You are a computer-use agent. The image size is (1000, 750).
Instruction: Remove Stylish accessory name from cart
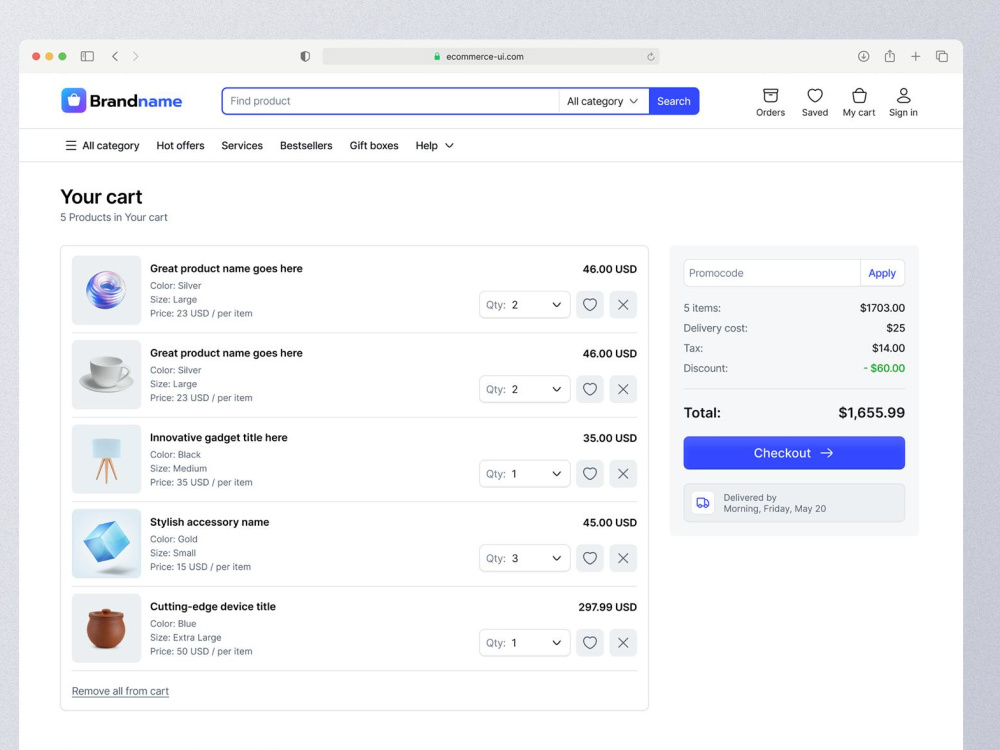[x=623, y=558]
